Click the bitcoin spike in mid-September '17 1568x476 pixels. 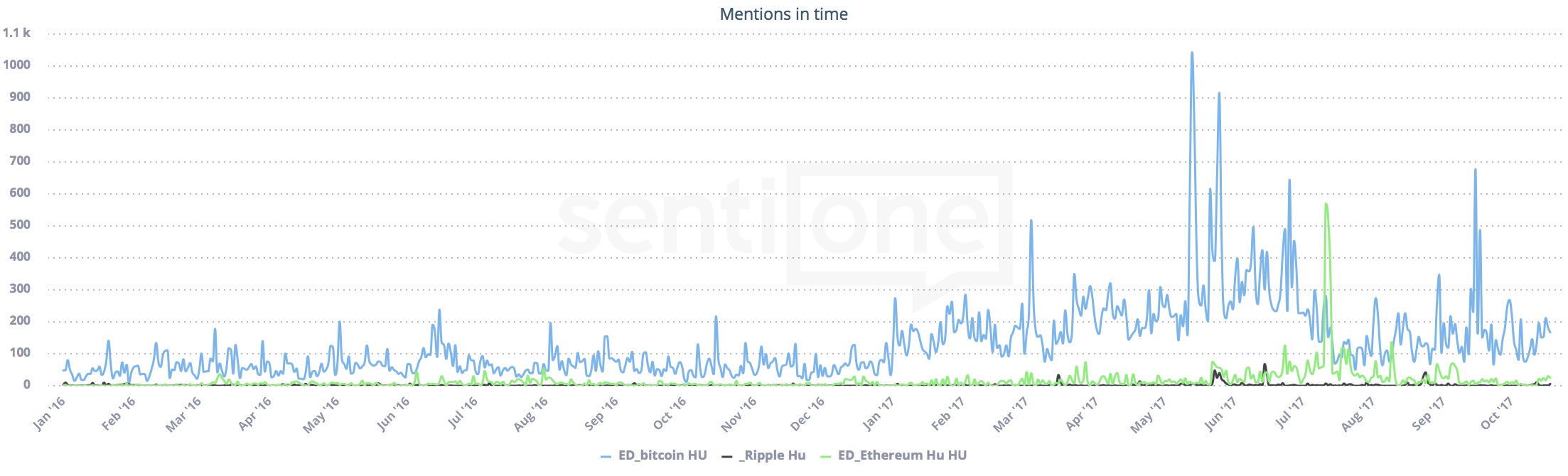pyautogui.click(x=1476, y=170)
